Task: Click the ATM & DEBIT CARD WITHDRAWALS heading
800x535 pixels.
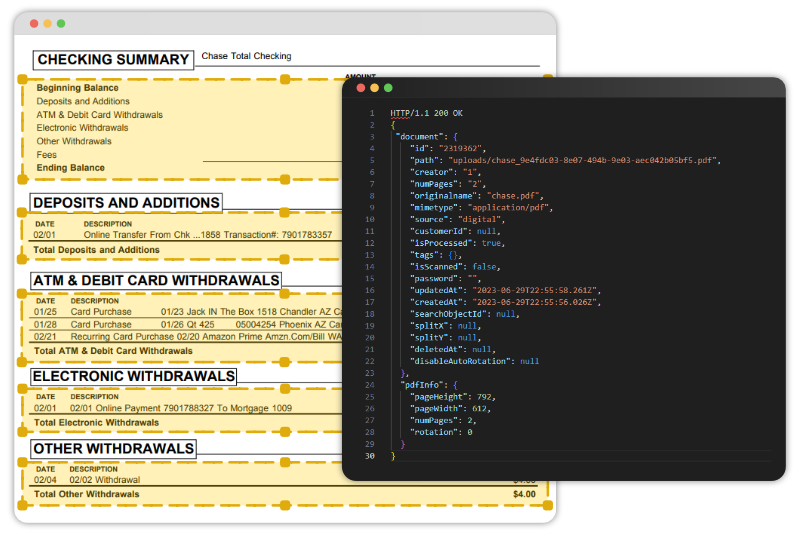Action: coord(156,280)
